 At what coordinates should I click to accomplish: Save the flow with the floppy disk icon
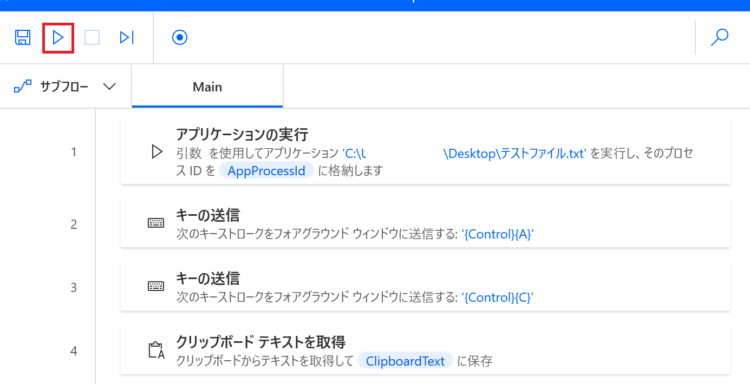(x=22, y=37)
